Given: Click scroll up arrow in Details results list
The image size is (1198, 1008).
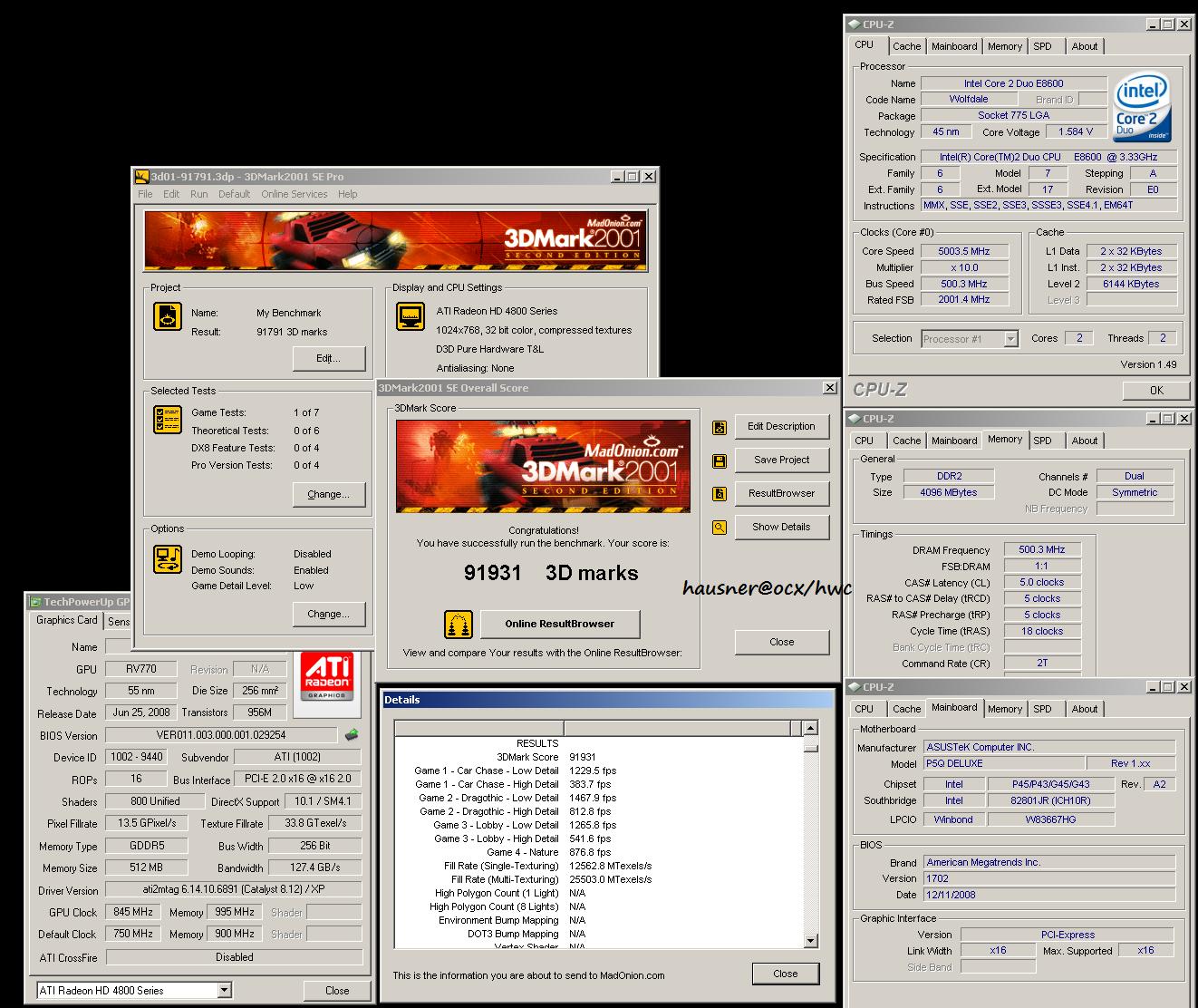Looking at the screenshot, I should [810, 728].
